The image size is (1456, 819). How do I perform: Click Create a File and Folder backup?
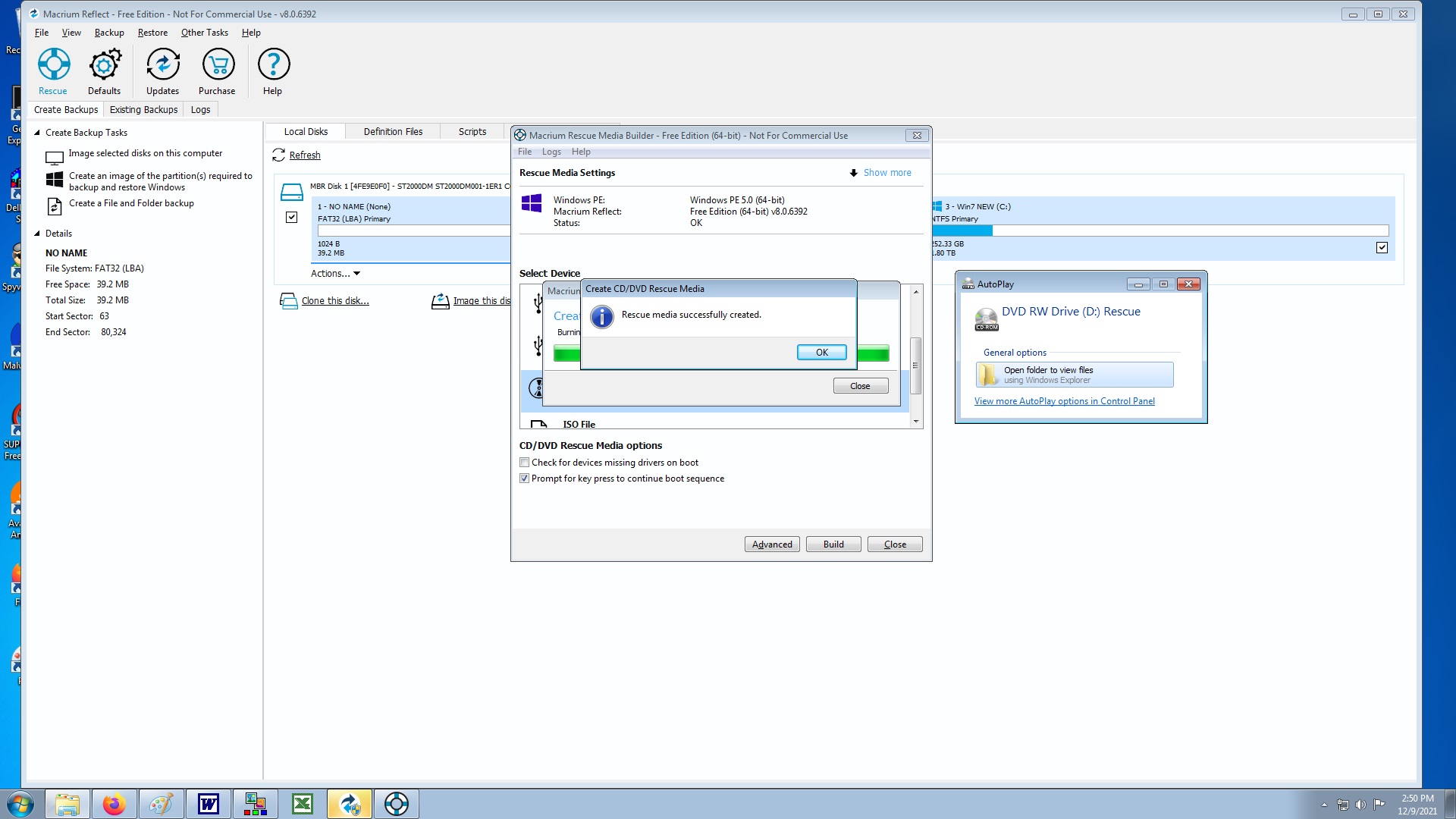tap(131, 203)
